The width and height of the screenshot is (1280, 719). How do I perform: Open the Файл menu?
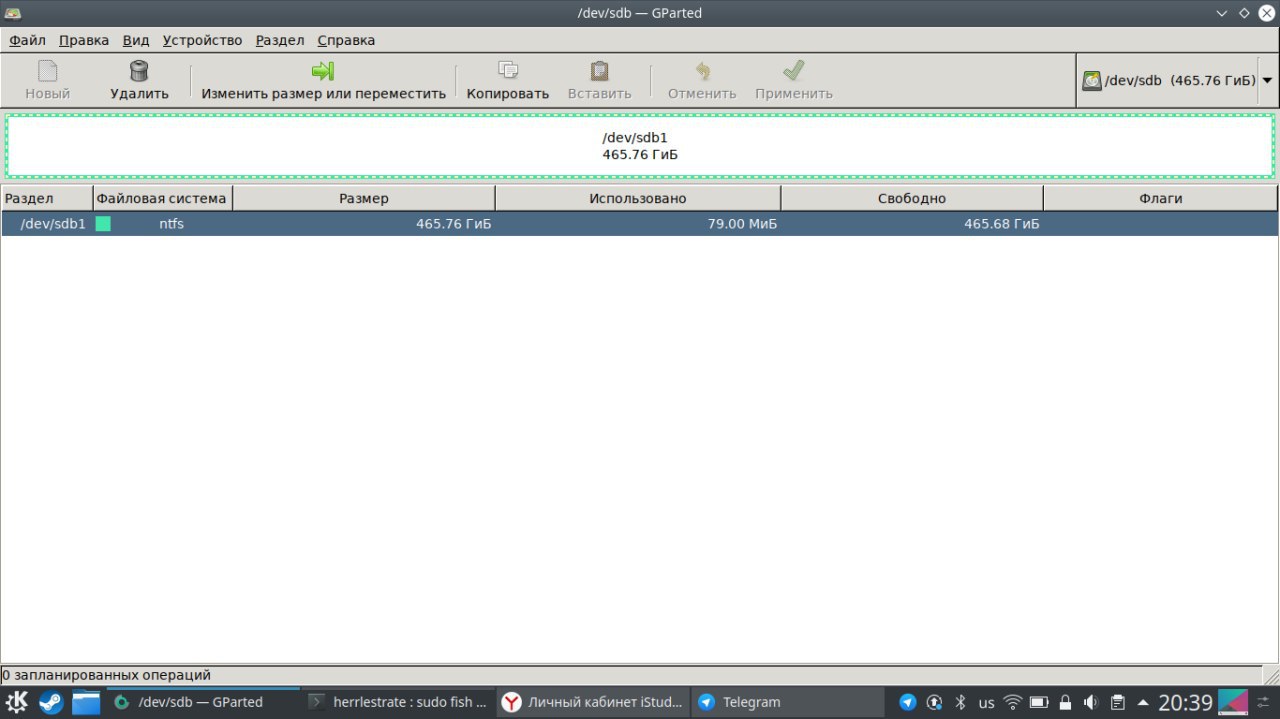28,40
